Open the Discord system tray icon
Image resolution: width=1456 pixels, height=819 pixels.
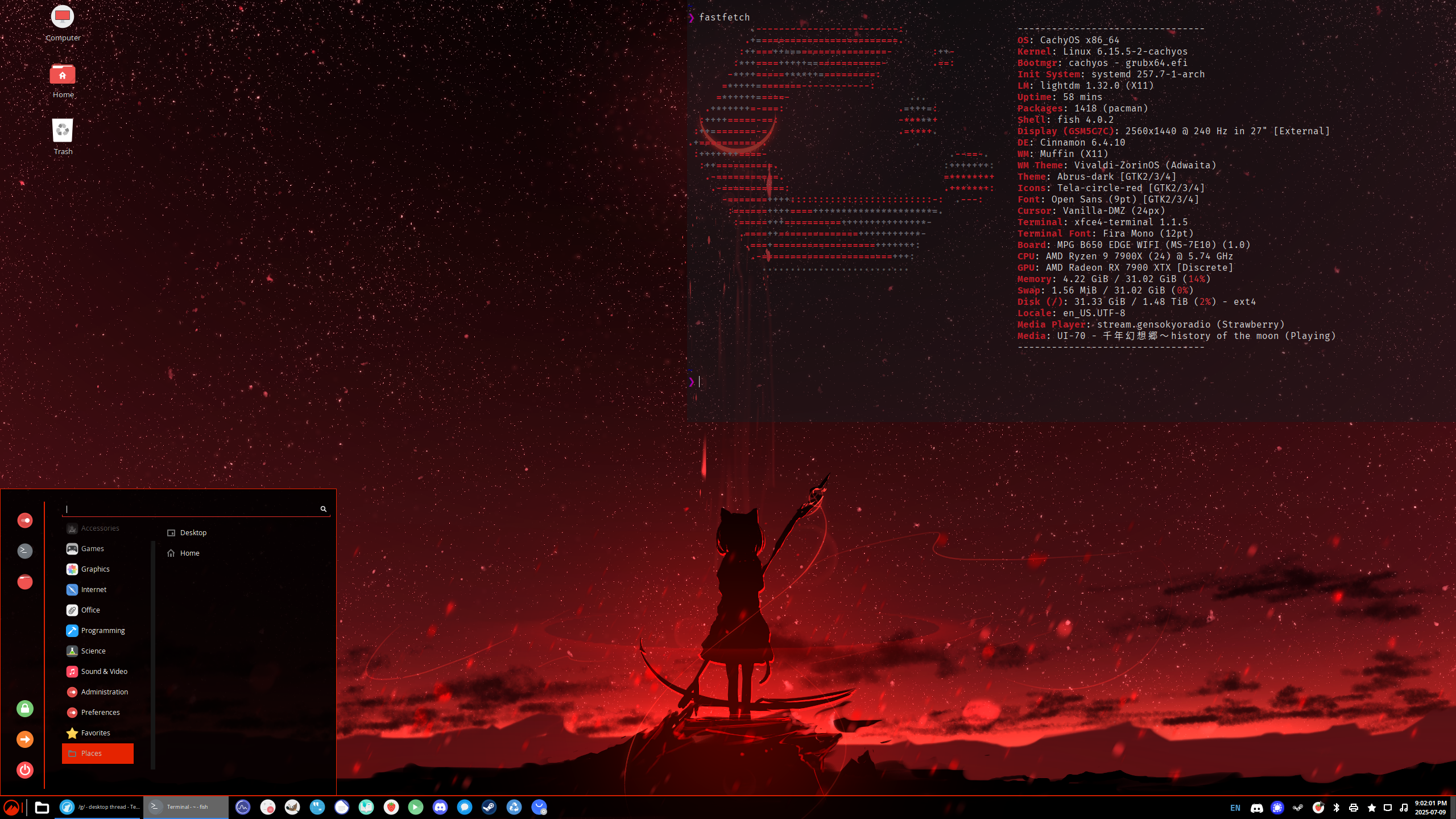coord(1257,808)
